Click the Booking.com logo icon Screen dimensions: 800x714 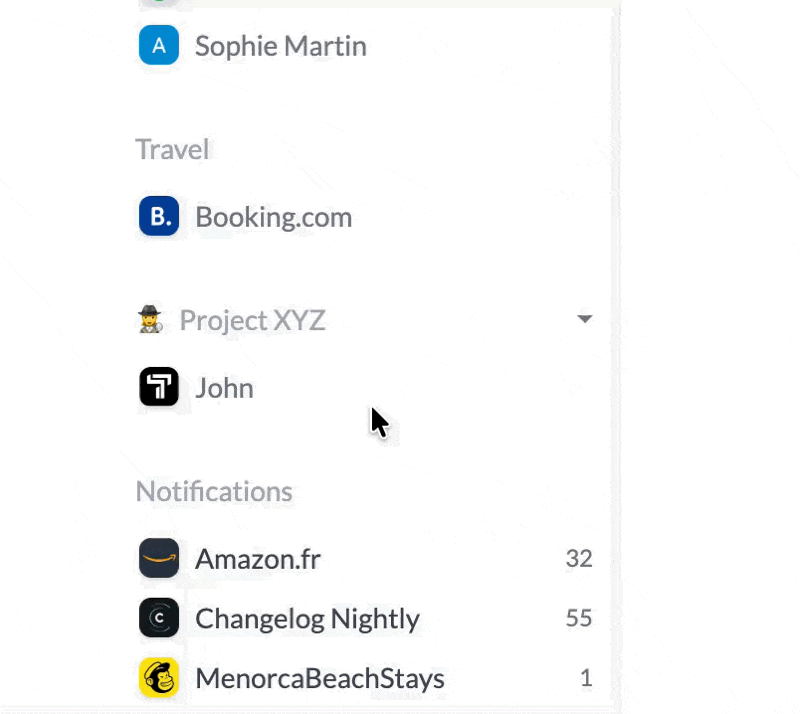[159, 216]
